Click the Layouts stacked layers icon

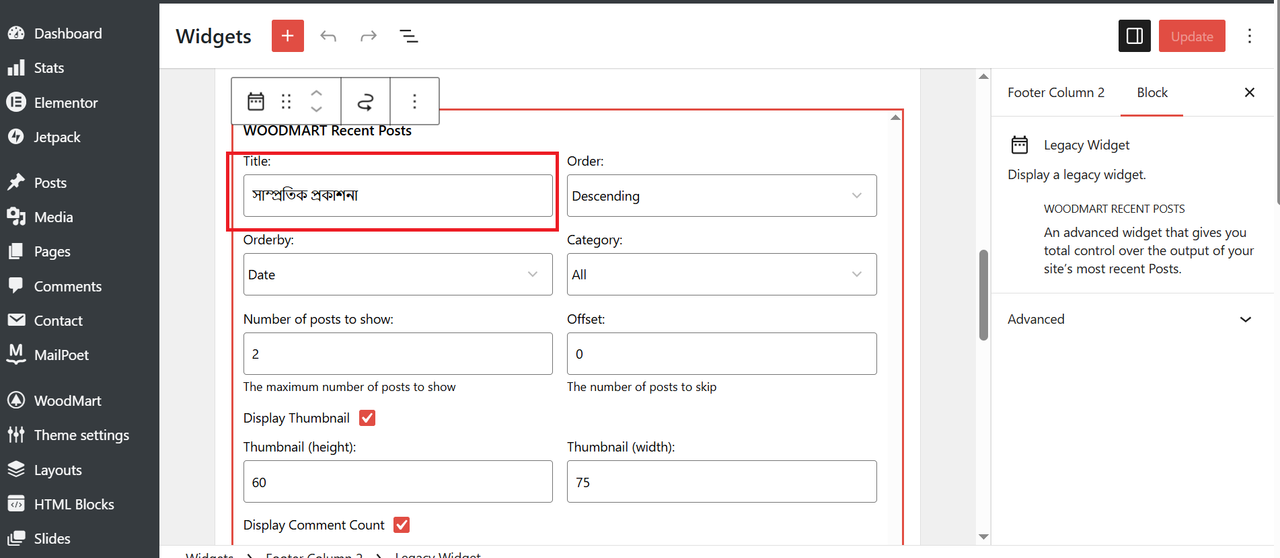tap(16, 469)
